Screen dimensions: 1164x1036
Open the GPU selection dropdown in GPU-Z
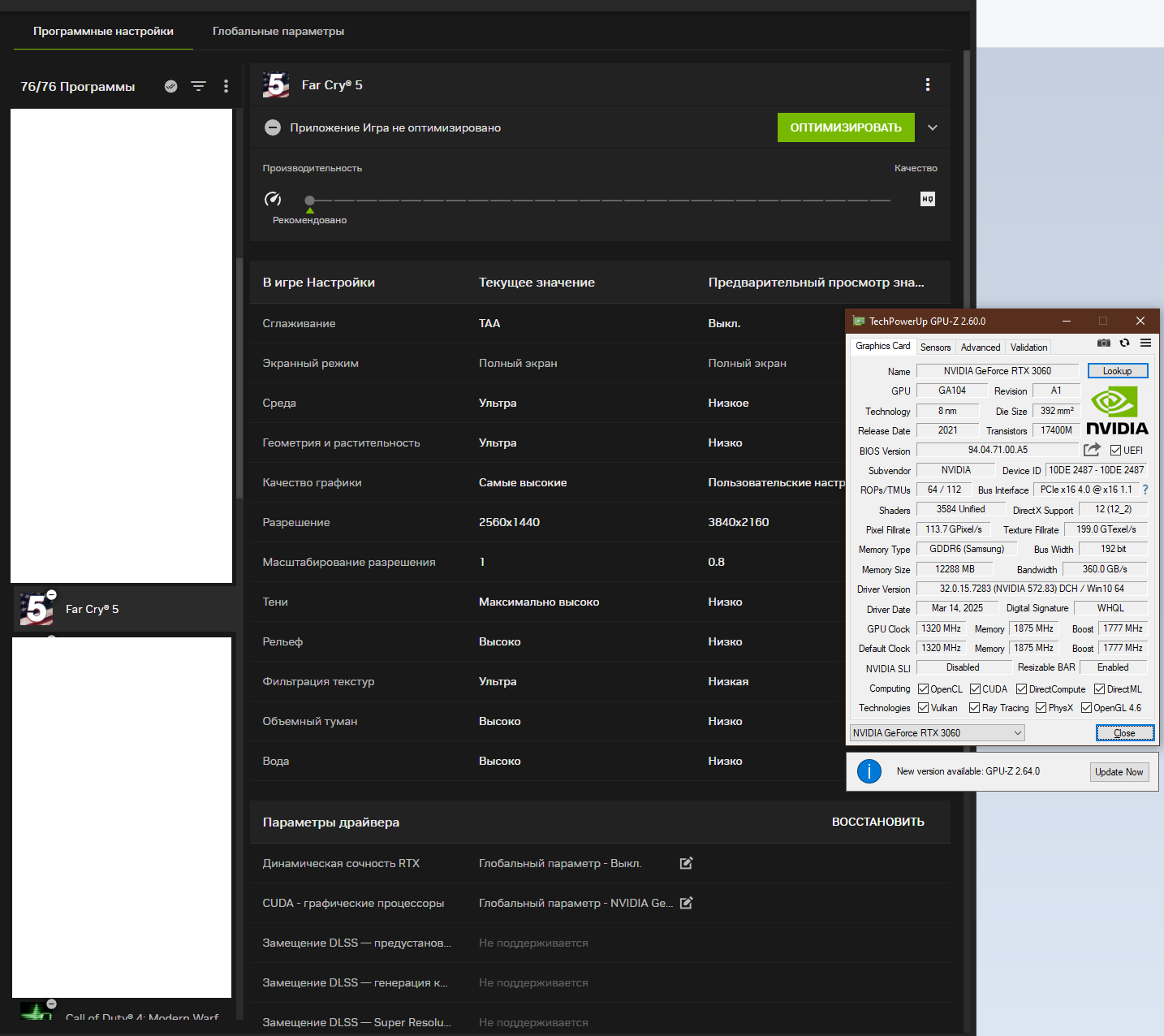click(938, 733)
